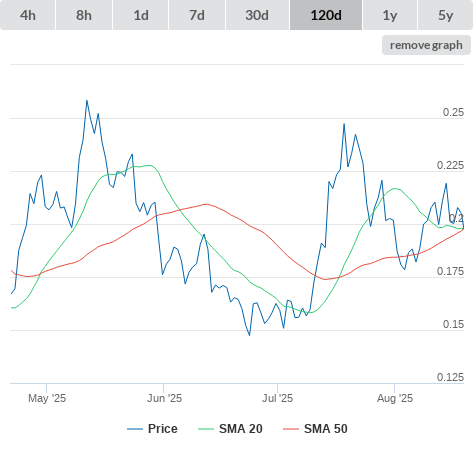Choose the 1d time range tab
This screenshot has height=455, width=474.
(x=141, y=15)
